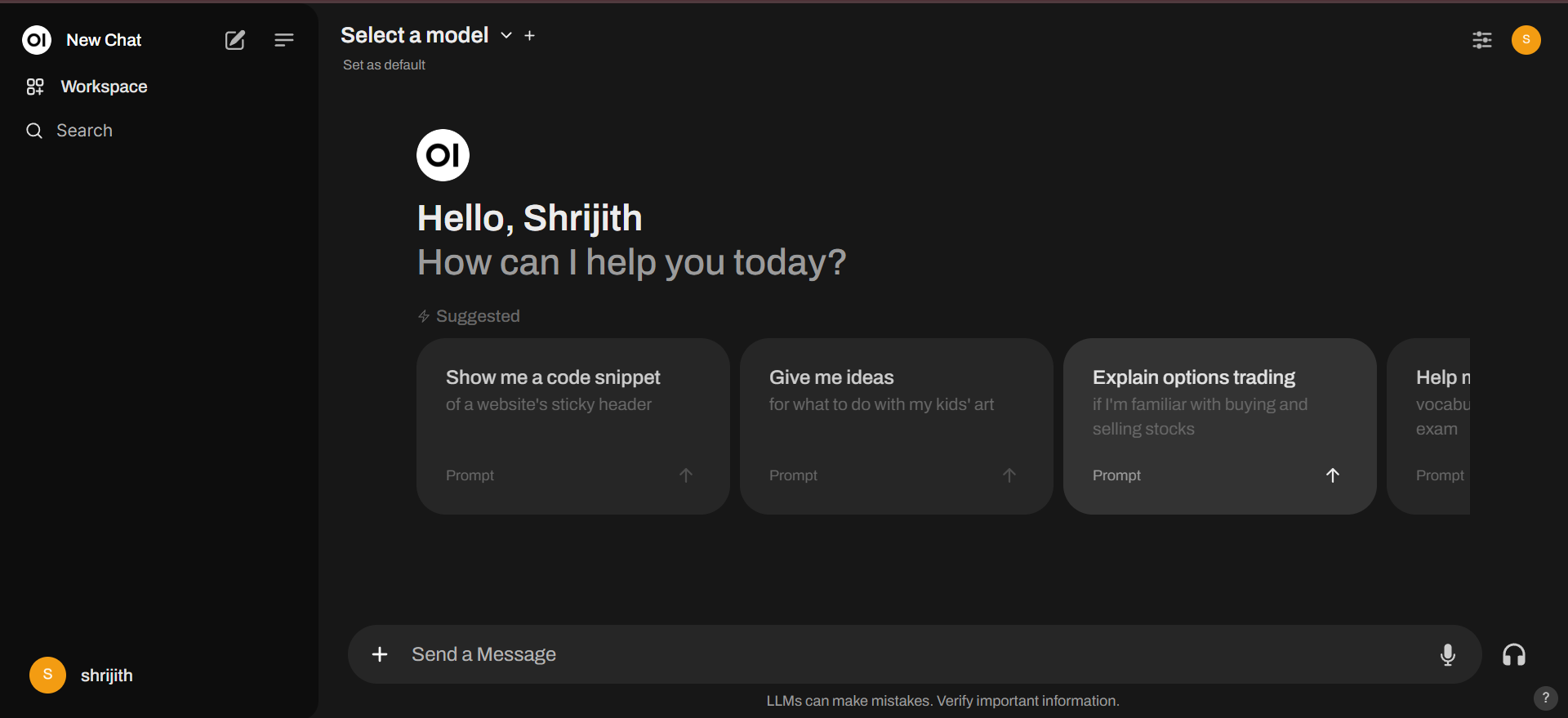Image resolution: width=1568 pixels, height=718 pixels.
Task: Click the New Chat label
Action: 104,40
